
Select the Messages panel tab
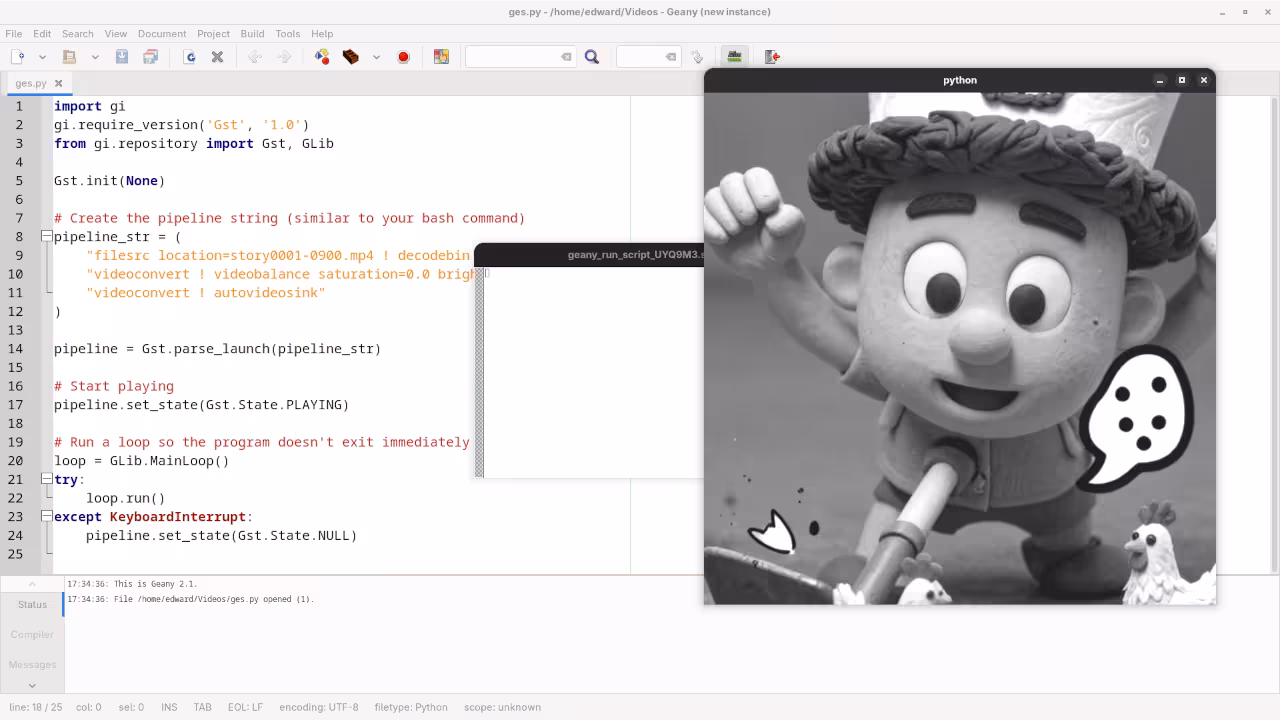tap(32, 664)
